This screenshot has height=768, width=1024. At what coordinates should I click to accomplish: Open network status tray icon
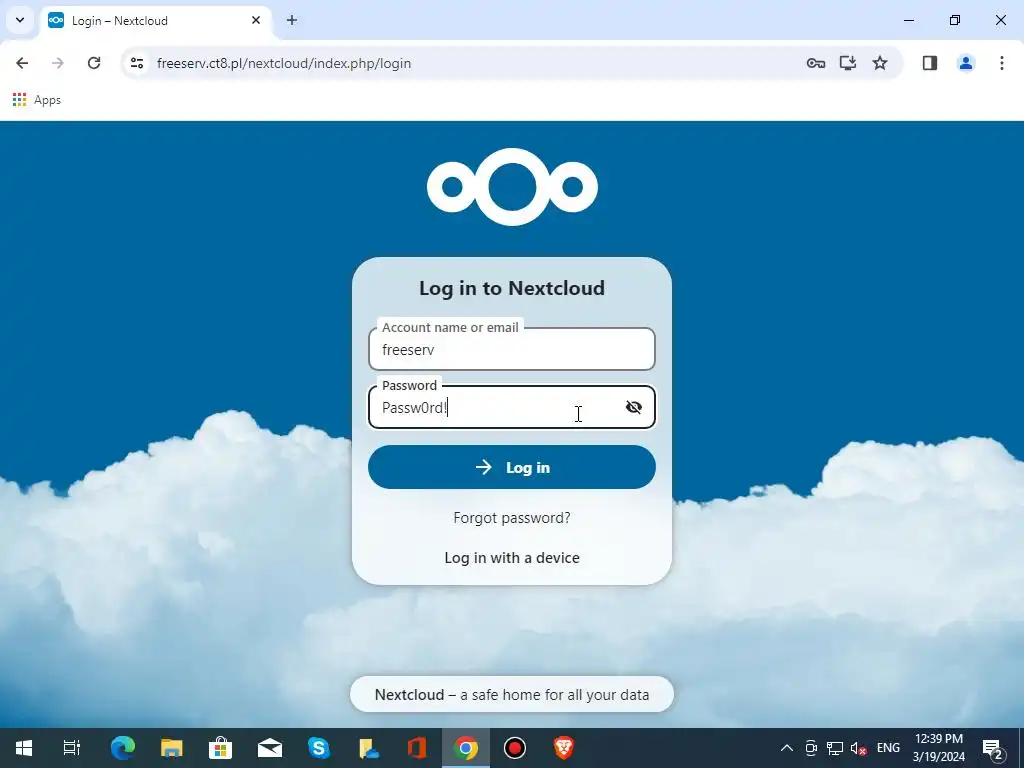(x=835, y=748)
